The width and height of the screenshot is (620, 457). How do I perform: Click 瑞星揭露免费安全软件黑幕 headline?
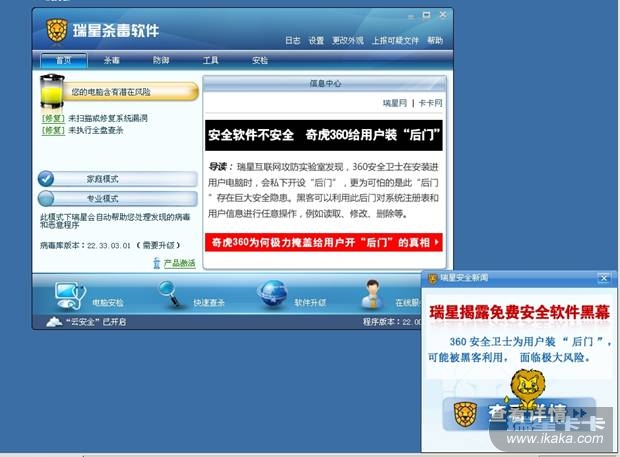pos(520,312)
